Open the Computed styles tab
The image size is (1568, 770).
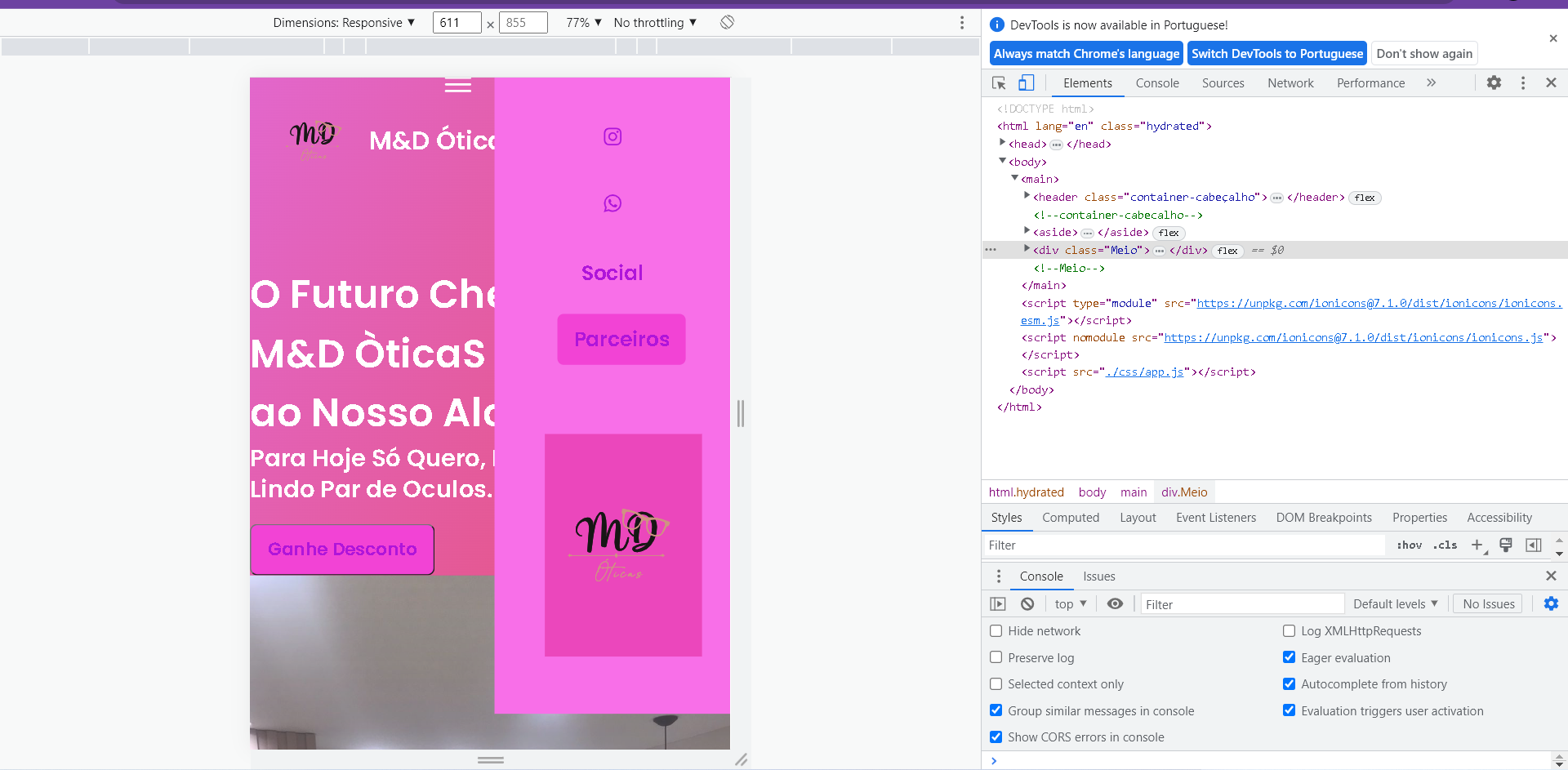coord(1071,517)
